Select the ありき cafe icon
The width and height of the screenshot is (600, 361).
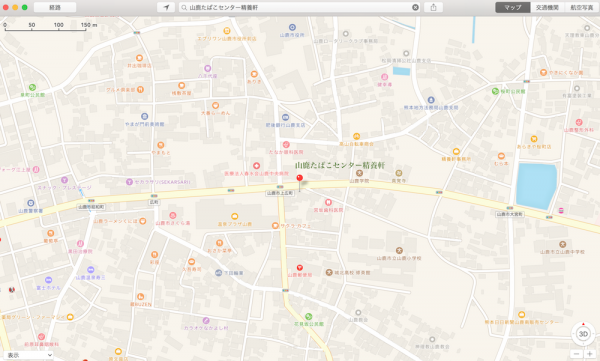(x=254, y=74)
